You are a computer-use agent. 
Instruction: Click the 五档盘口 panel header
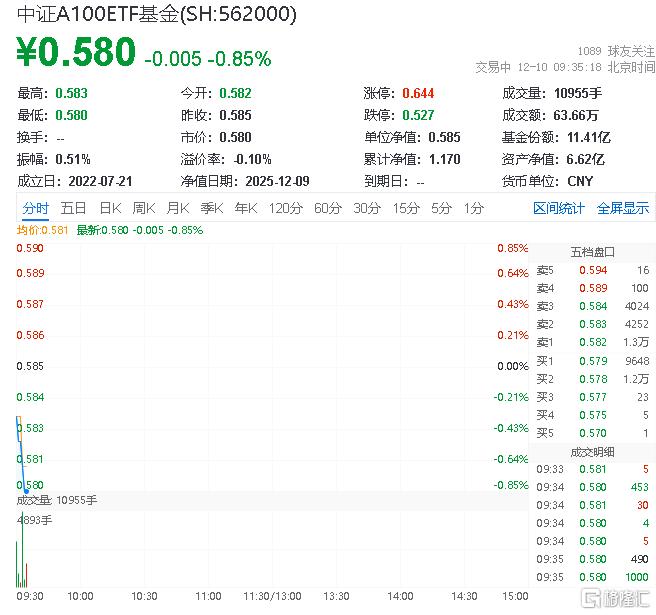(x=592, y=252)
